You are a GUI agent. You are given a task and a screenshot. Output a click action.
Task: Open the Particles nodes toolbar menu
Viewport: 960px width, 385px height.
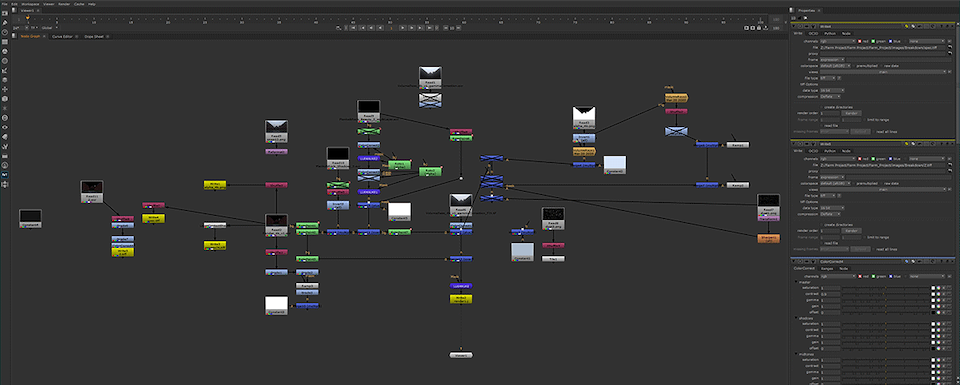coord(6,108)
